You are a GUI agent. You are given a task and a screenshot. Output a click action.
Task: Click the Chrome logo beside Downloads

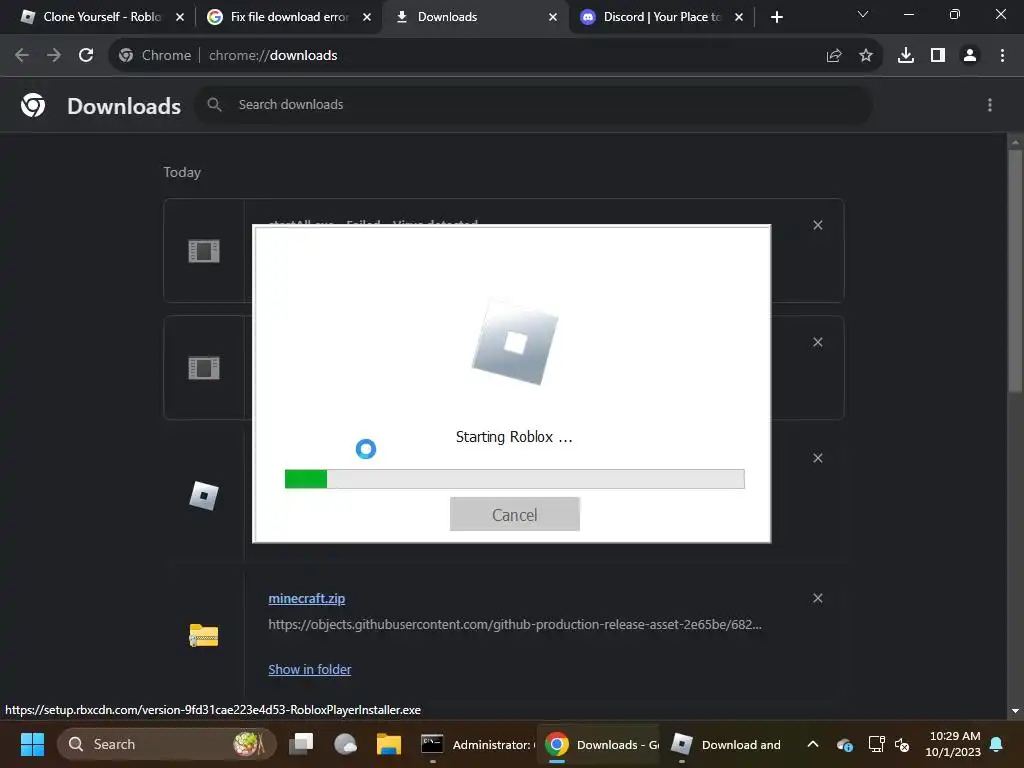click(33, 105)
